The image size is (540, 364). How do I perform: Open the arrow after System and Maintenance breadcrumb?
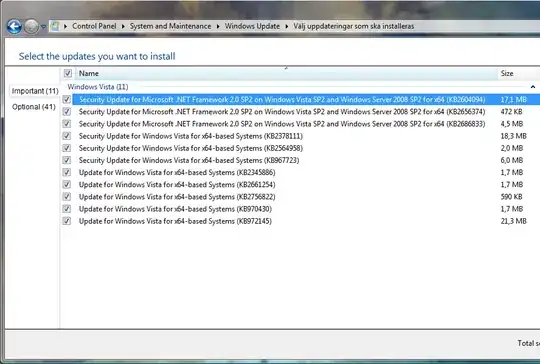[218, 26]
